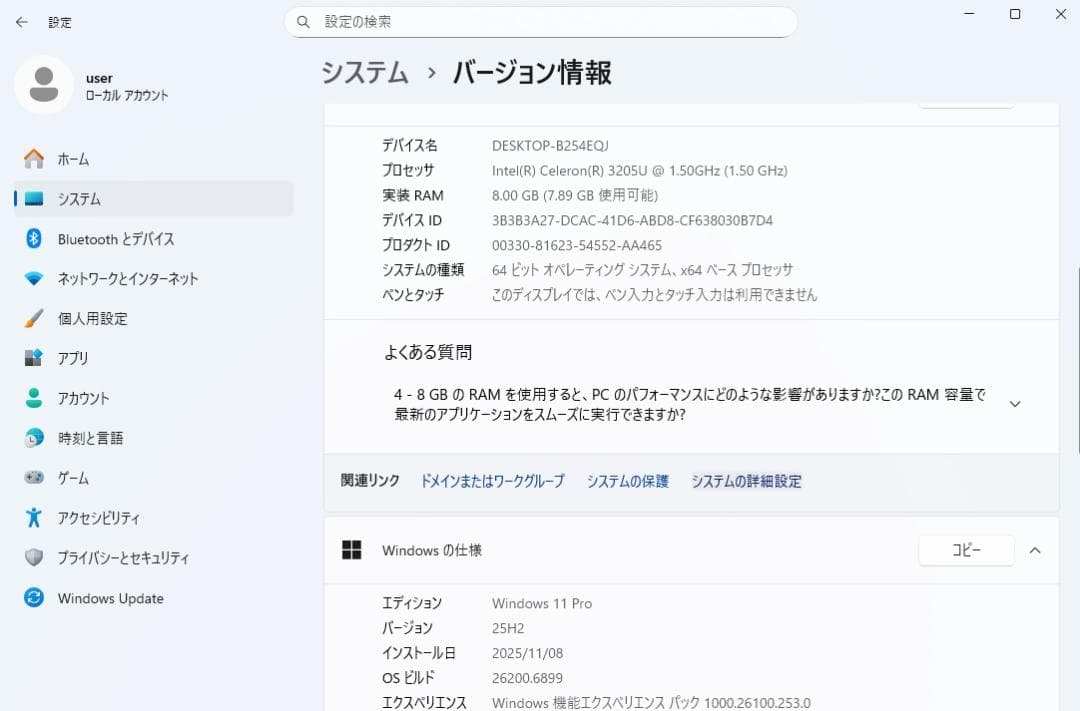Click edition value Windows 11 Pro

tap(542, 604)
